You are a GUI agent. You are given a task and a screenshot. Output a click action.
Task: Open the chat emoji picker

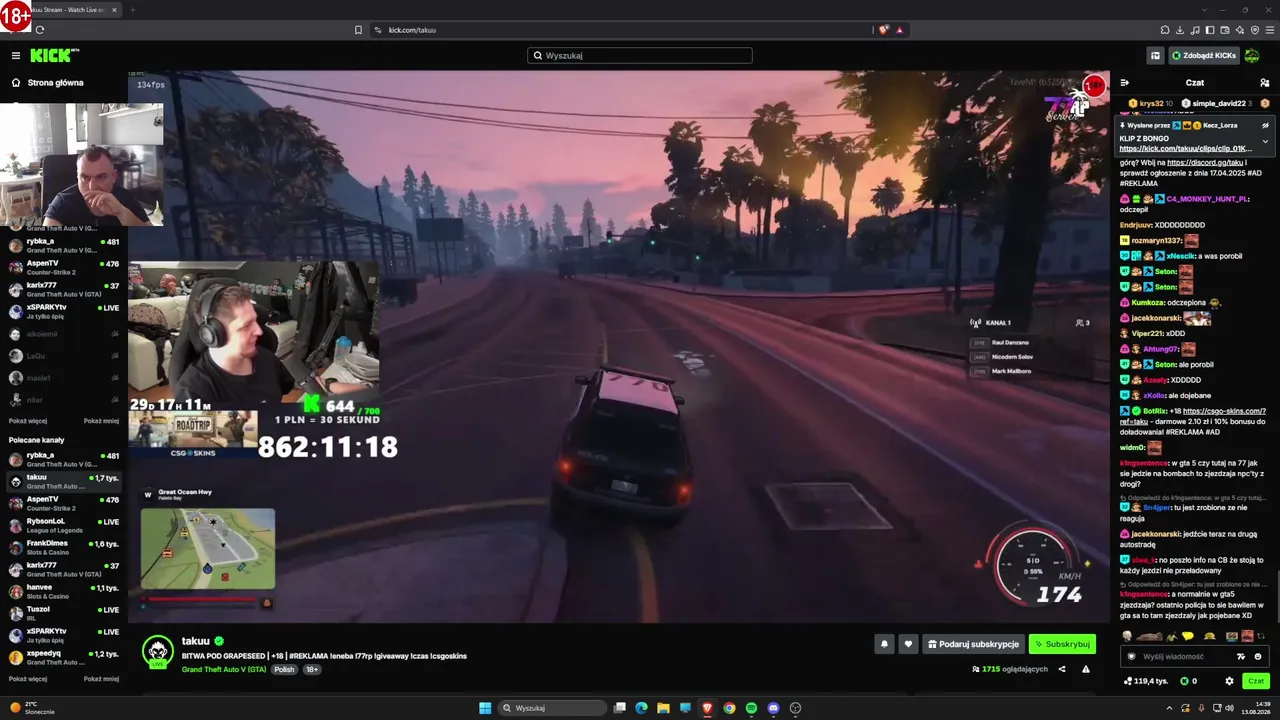[x=1258, y=657]
